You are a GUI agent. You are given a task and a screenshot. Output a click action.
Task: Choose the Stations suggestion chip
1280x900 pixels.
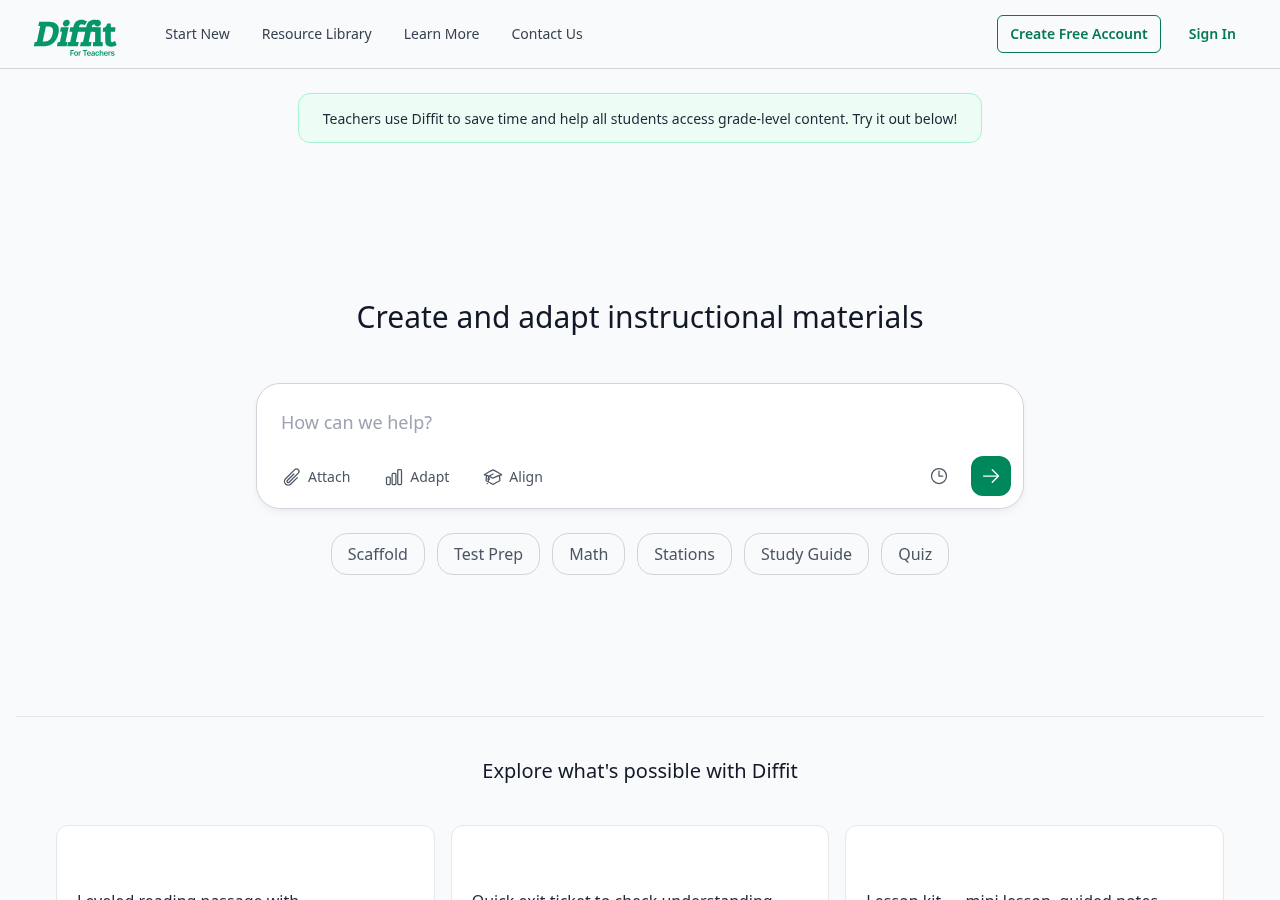pyautogui.click(x=684, y=554)
